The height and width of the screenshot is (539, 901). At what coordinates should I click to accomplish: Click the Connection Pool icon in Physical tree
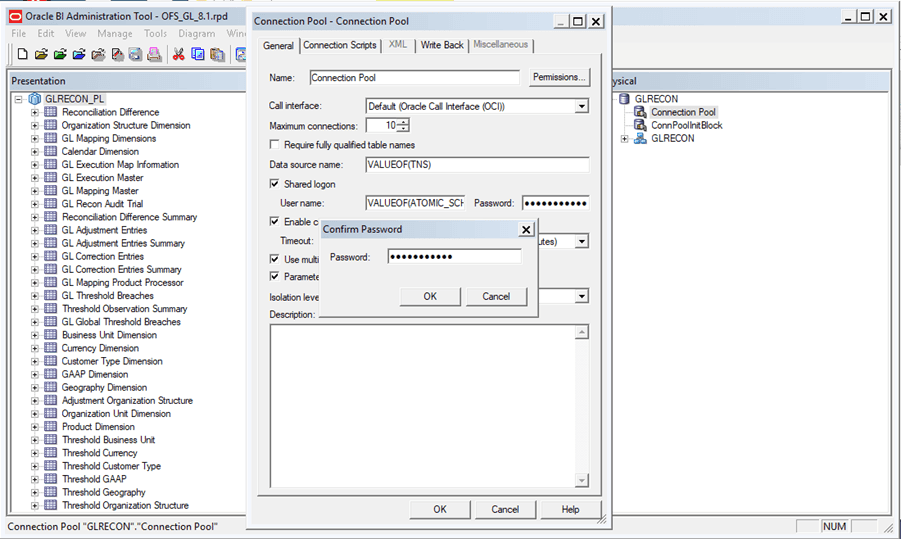pyautogui.click(x=640, y=111)
